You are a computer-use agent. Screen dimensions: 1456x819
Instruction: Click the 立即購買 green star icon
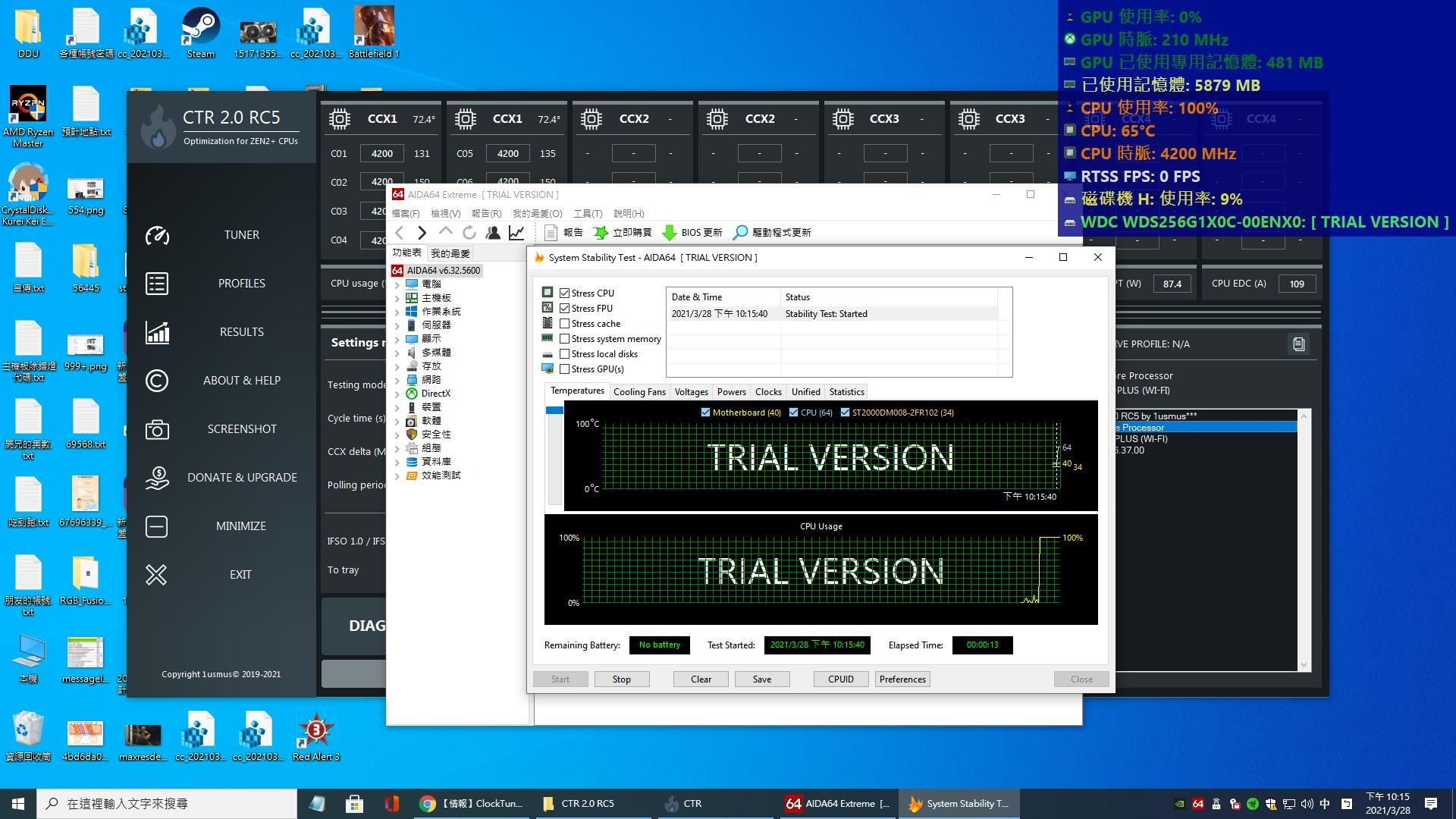[600, 233]
